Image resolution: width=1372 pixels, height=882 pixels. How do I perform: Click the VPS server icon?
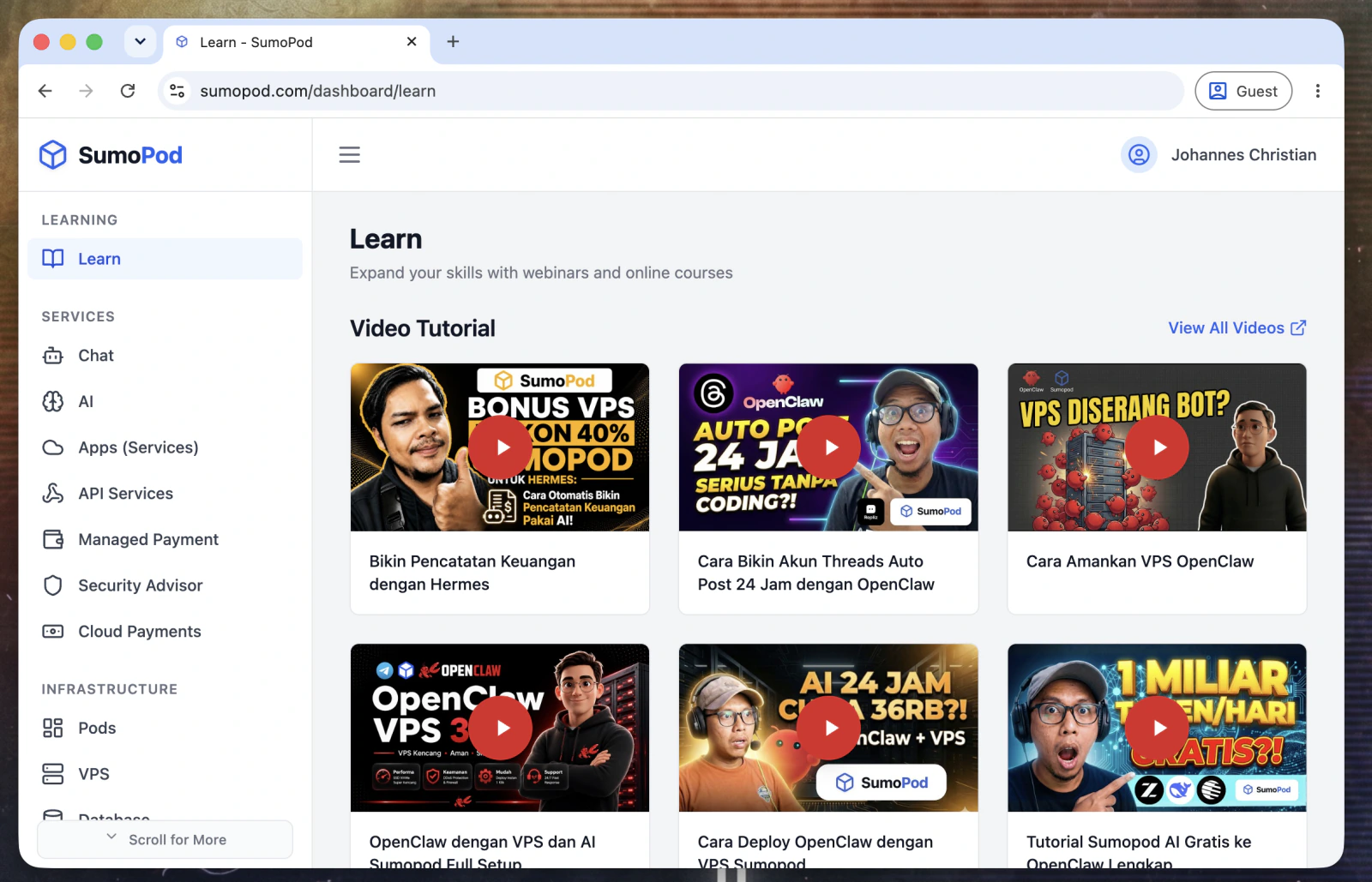(x=53, y=774)
